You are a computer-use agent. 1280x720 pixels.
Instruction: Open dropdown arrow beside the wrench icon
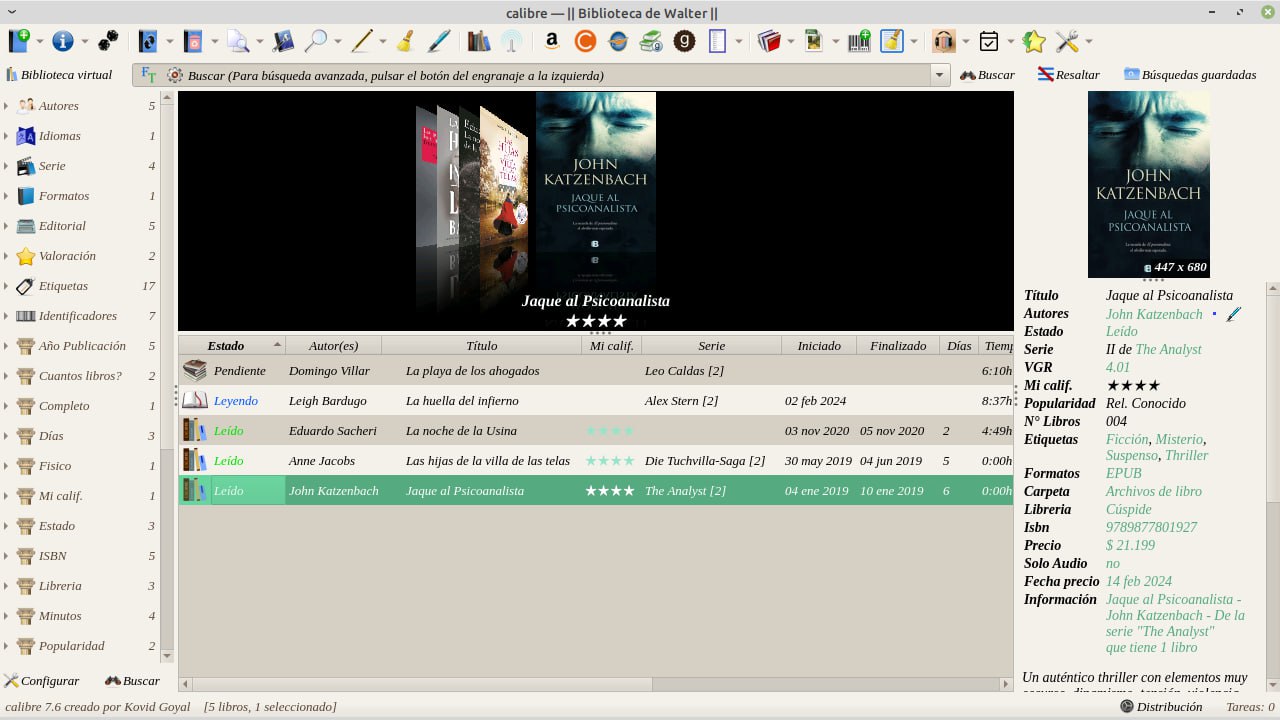(1088, 42)
